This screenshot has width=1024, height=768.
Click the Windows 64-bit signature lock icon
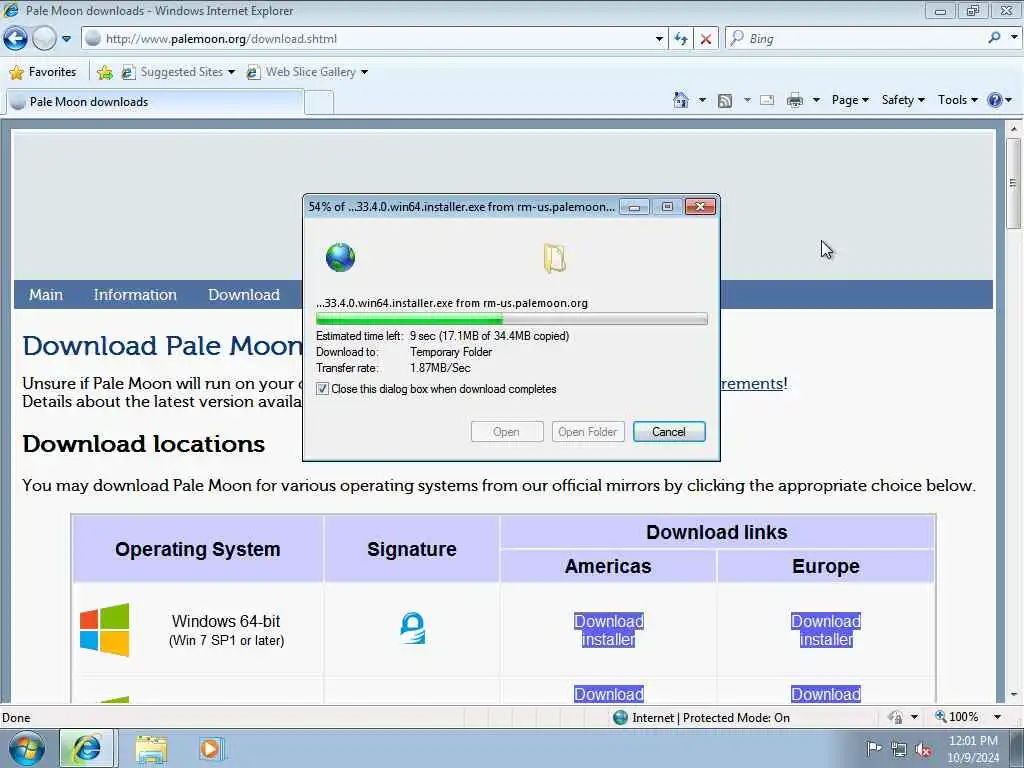coord(412,628)
